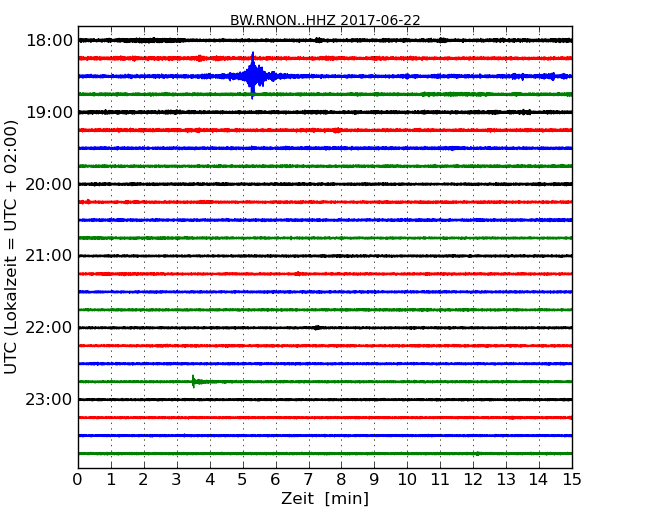This screenshot has height=520, width=650.
Task: Click the large blue seismic event burst
Action: point(252,76)
